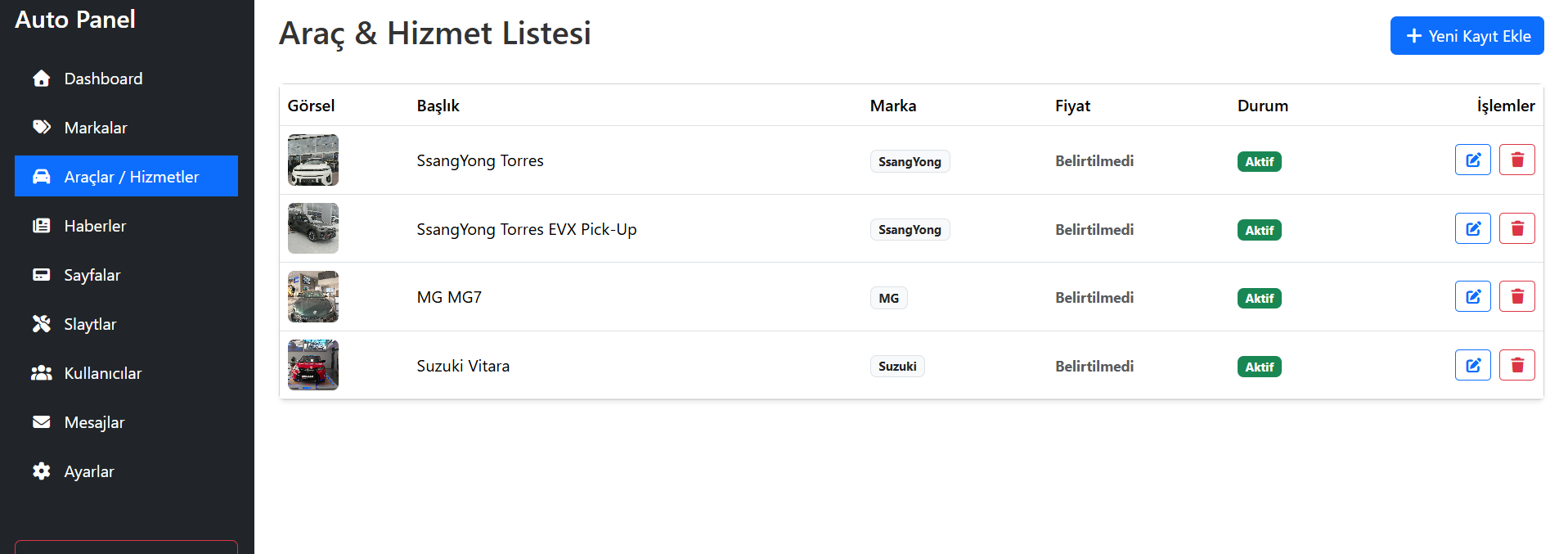Screen dimensions: 1568x554
Task: Navigate to Slaytlar
Action: point(90,324)
